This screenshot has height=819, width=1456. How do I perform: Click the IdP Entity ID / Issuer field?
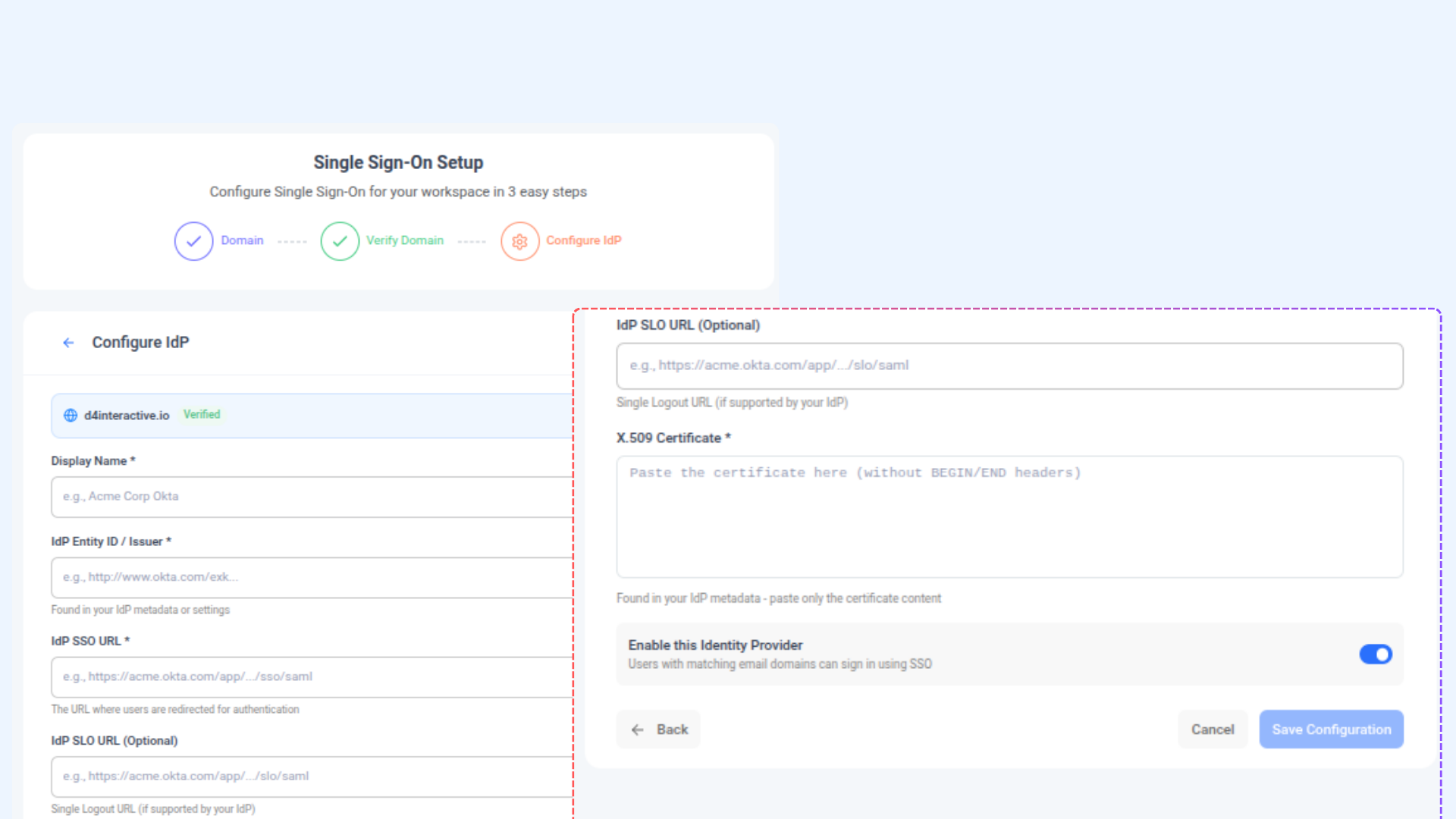[x=311, y=578]
